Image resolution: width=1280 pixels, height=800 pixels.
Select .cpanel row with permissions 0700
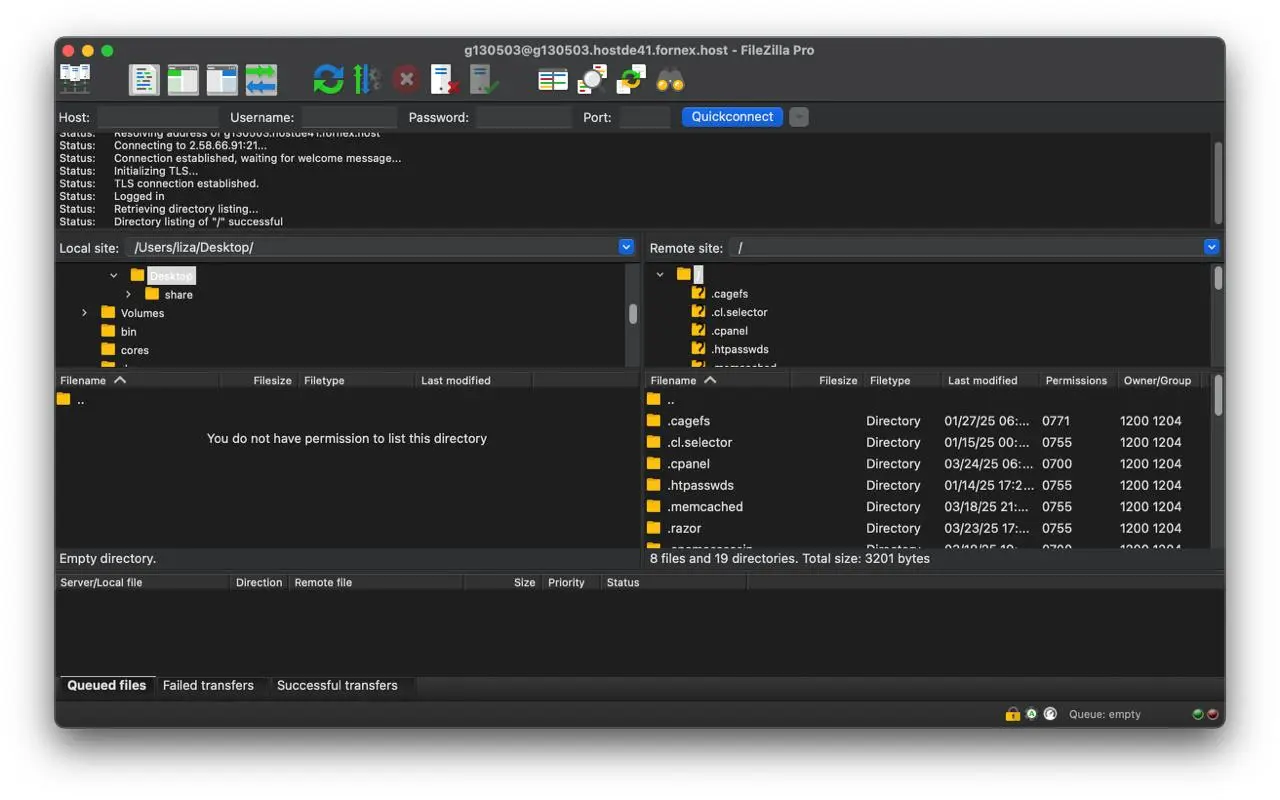pyautogui.click(x=927, y=464)
